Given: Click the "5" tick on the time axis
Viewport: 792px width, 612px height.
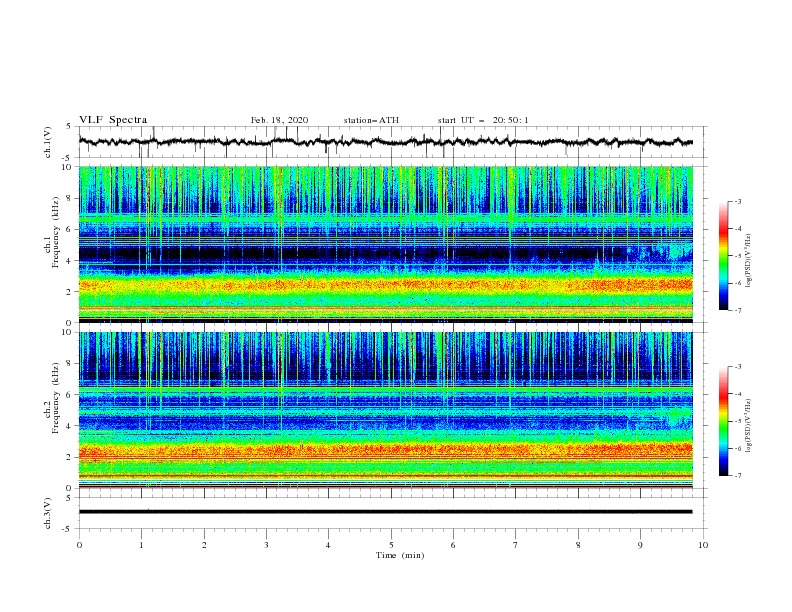Looking at the screenshot, I should coord(391,545).
